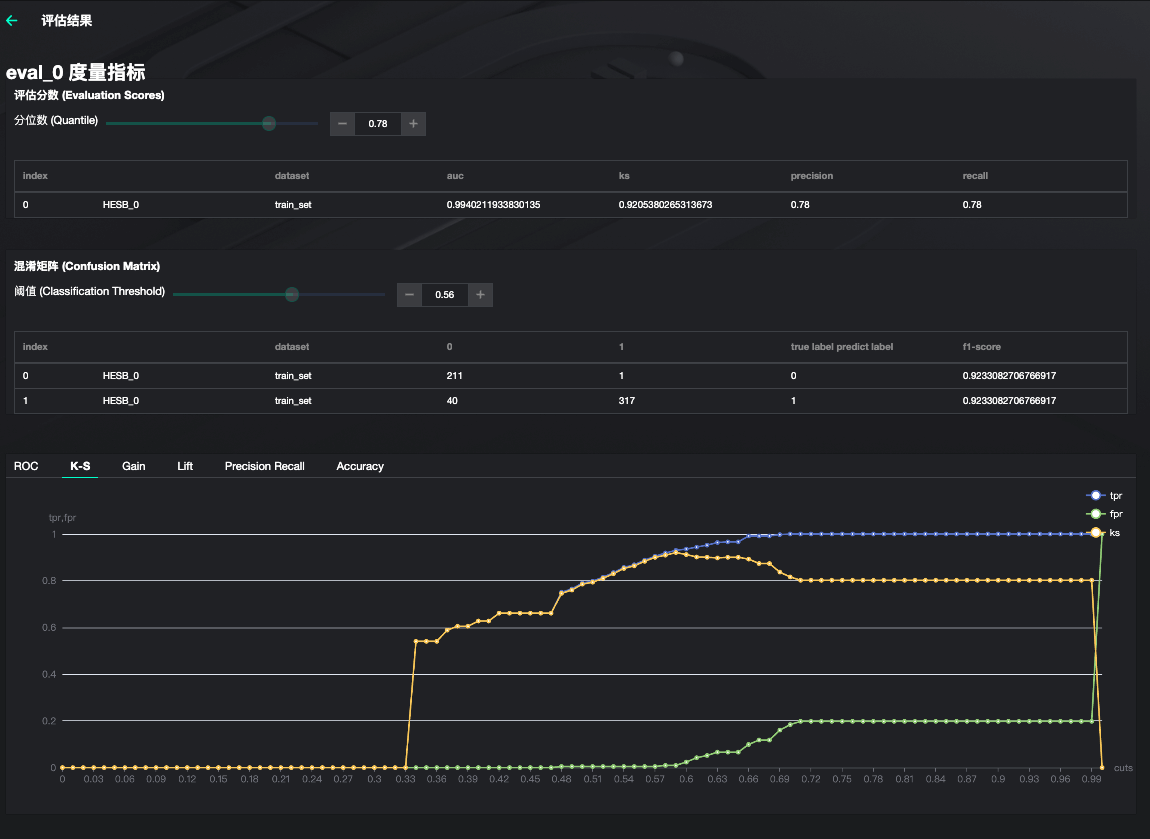The image size is (1150, 839).
Task: Increase classification threshold with plus button
Action: point(481,295)
